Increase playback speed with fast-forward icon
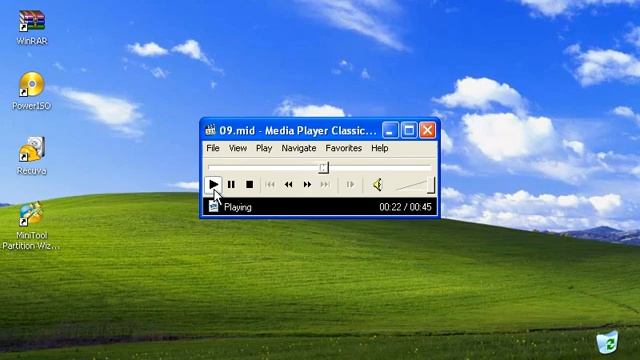This screenshot has height=360, width=640. (x=307, y=184)
